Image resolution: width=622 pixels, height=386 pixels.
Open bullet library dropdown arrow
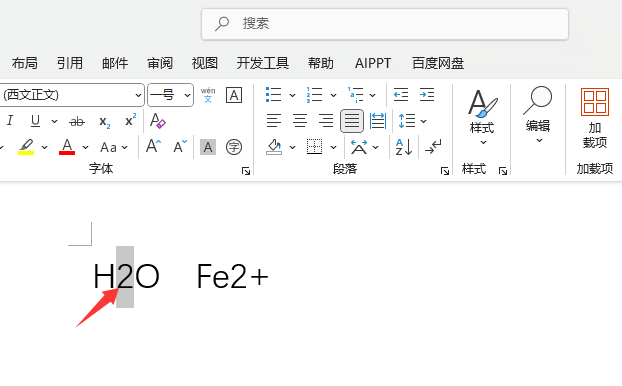click(292, 95)
